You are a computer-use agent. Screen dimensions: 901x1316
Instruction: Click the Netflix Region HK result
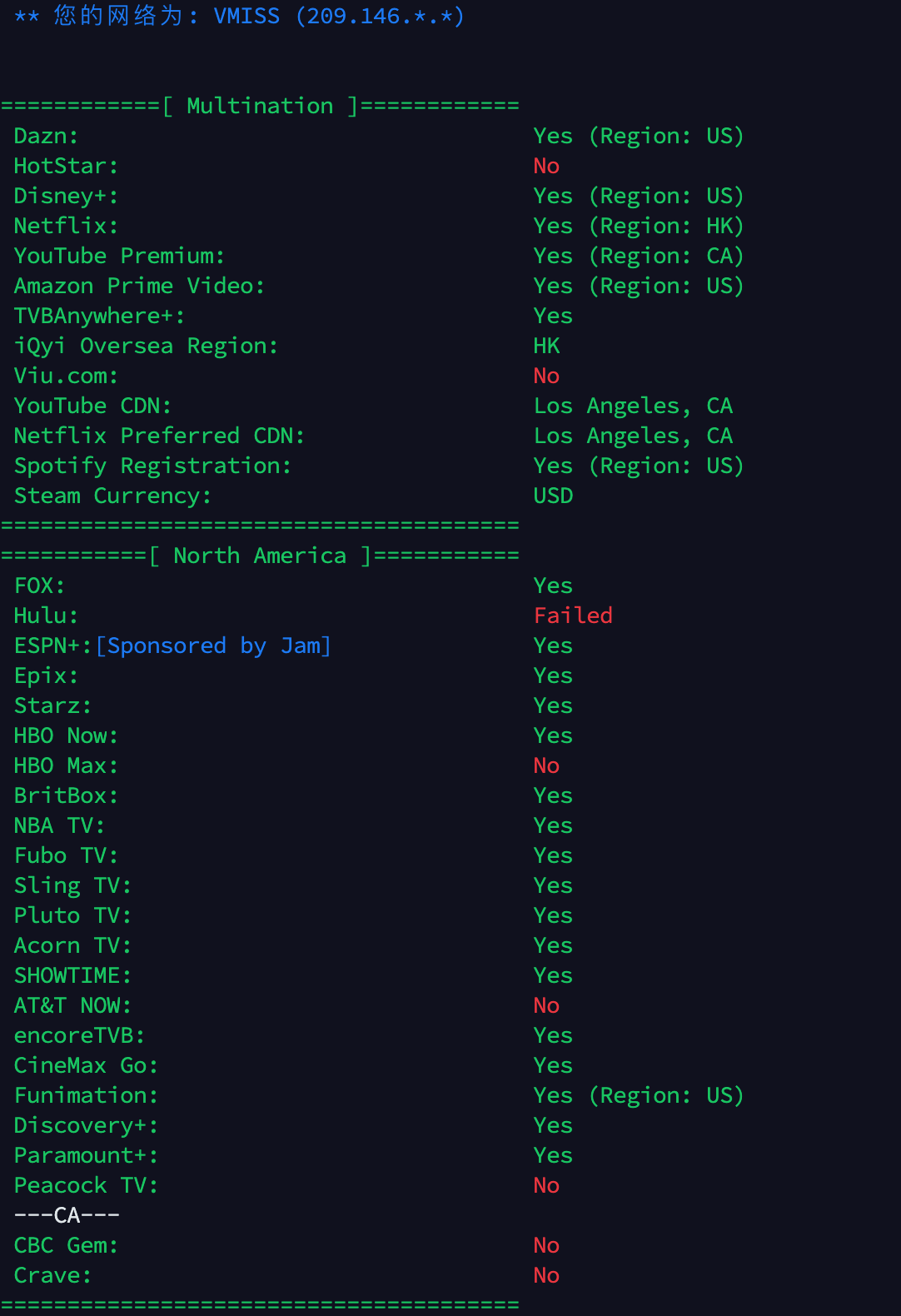pyautogui.click(x=639, y=227)
